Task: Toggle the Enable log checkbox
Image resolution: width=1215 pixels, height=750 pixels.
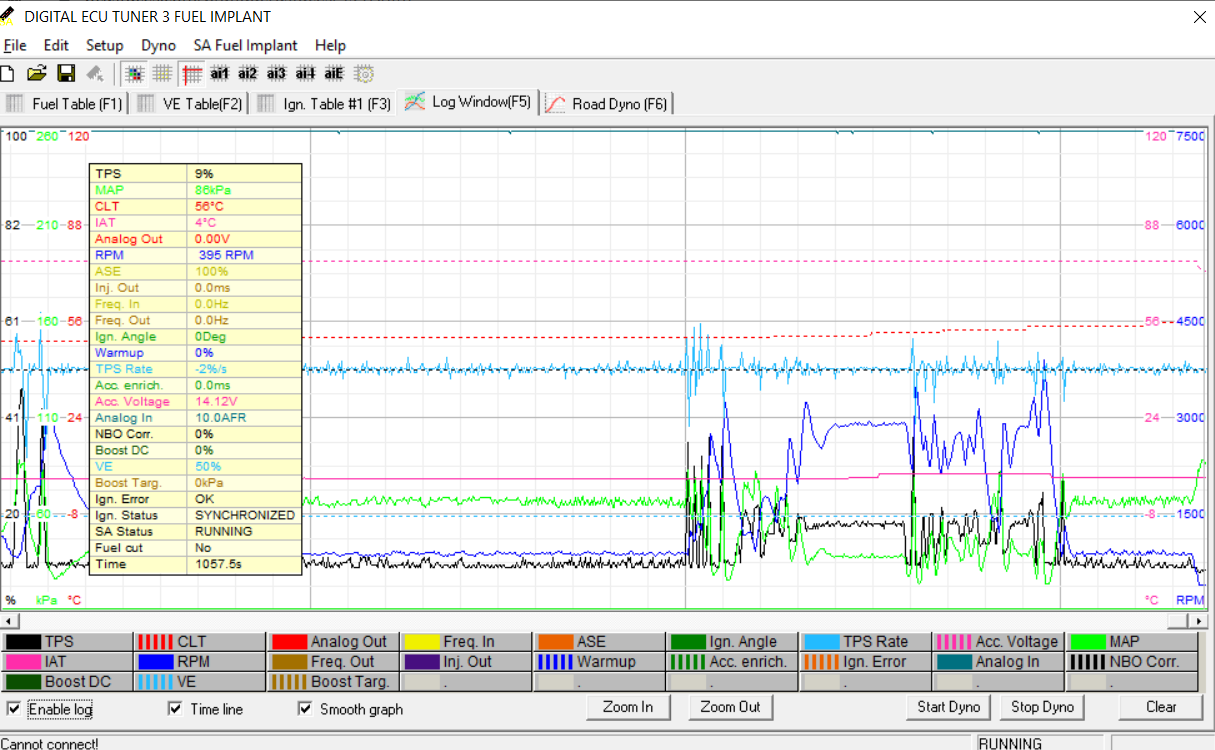Action: click(x=13, y=709)
